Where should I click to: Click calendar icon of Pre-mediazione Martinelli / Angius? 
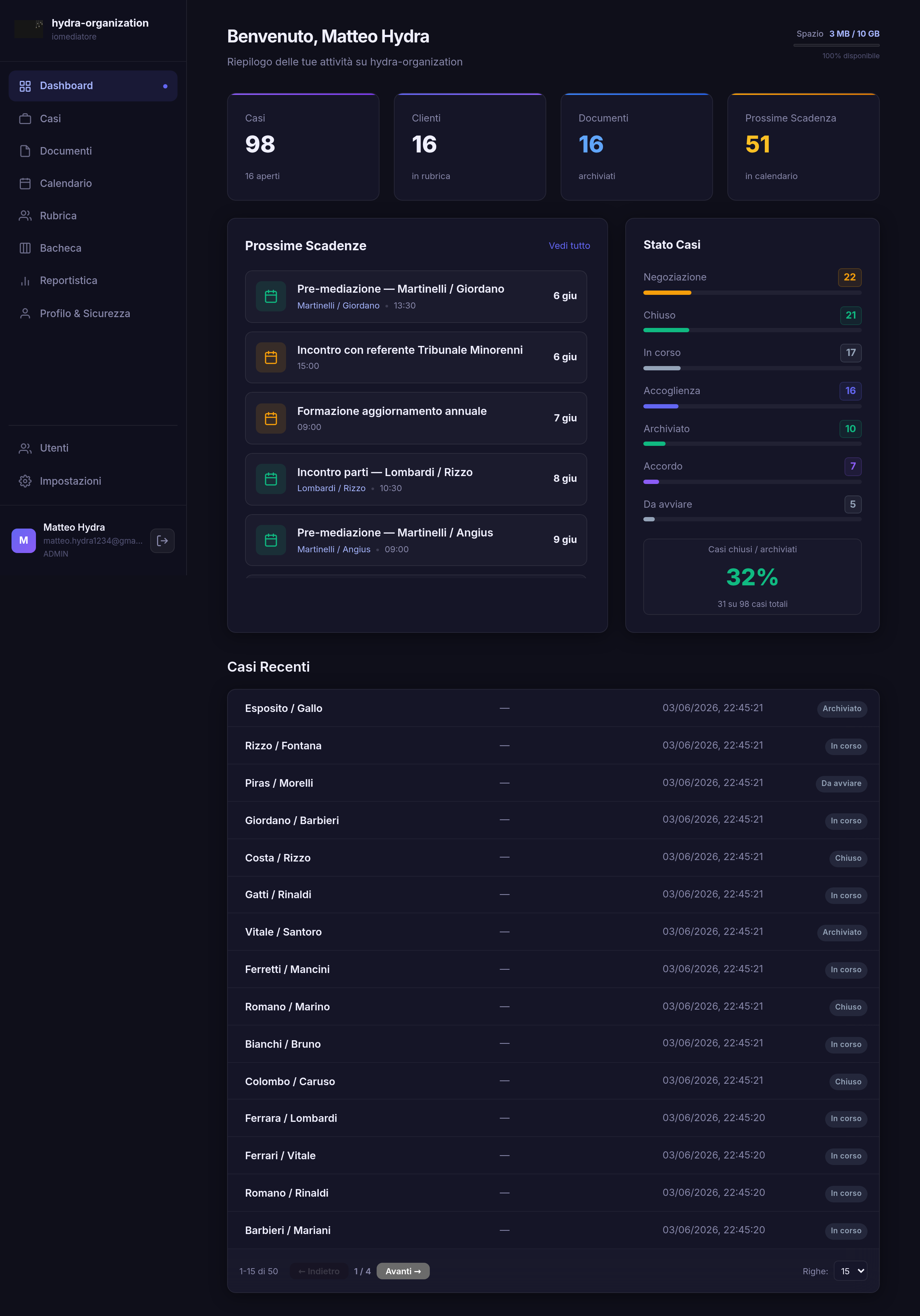pyautogui.click(x=271, y=540)
